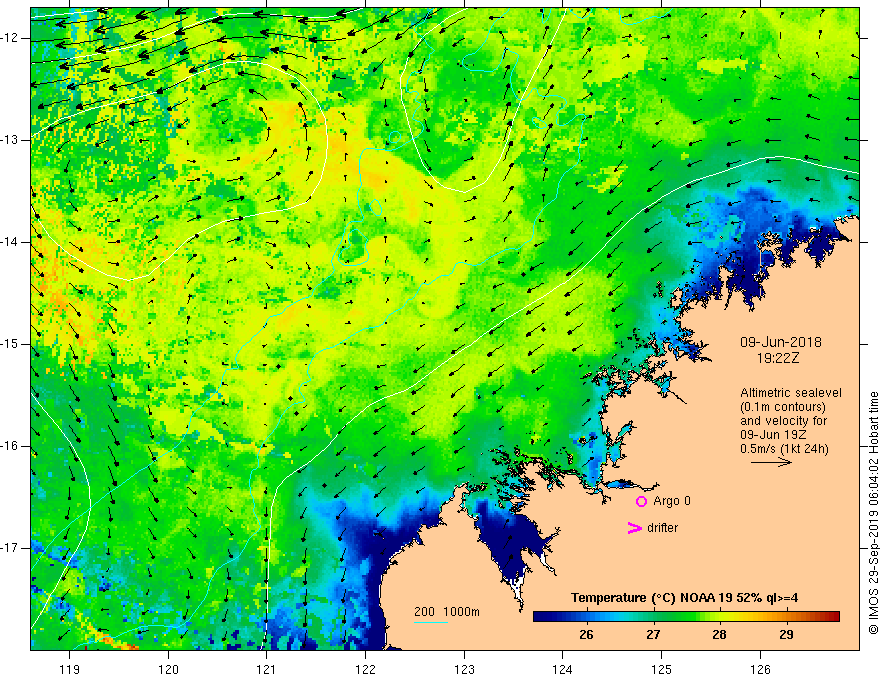This screenshot has width=880, height=680.
Task: Click the longitude axis label 120
Action: [168, 669]
